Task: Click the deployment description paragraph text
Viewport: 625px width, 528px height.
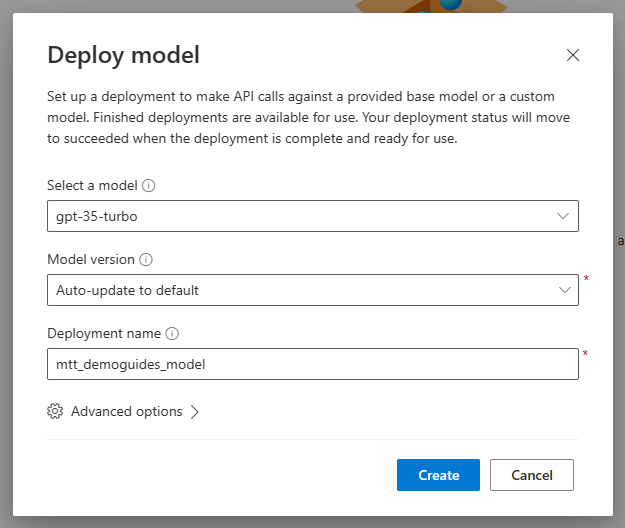Action: point(300,117)
